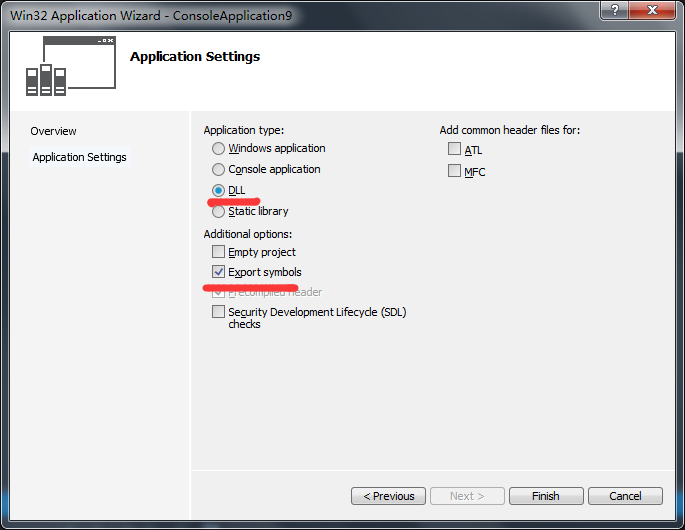Click the wizard application window icon
This screenshot has height=530, width=685.
pyautogui.click(x=71, y=66)
